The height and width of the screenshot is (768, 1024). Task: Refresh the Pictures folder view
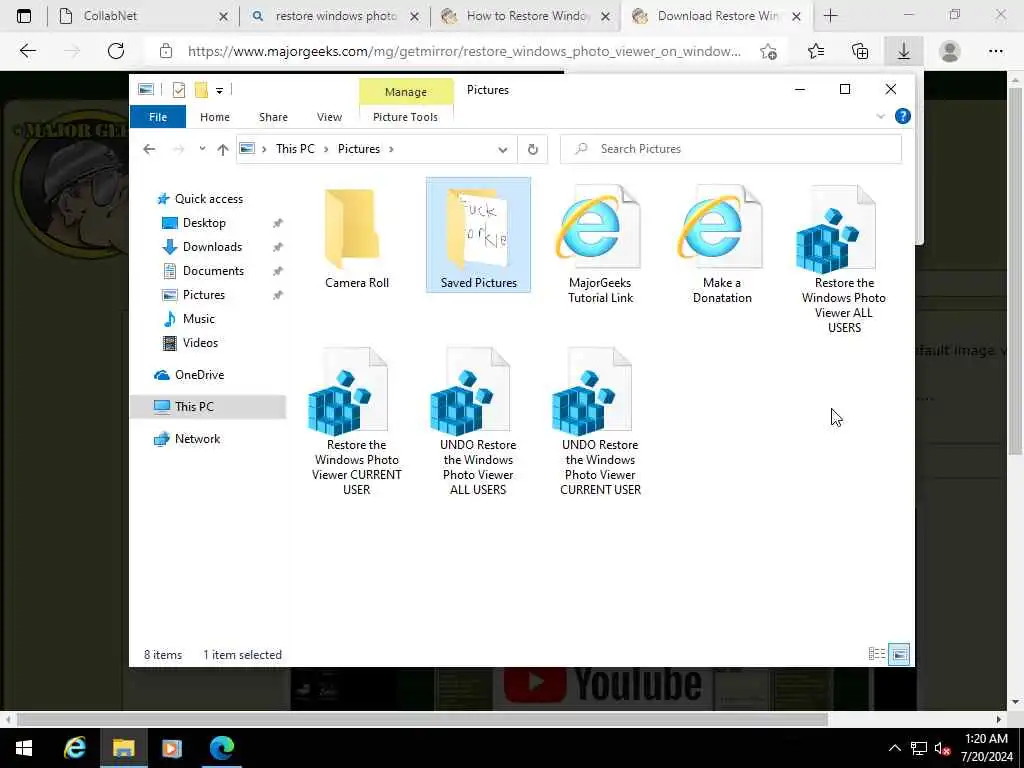click(533, 150)
